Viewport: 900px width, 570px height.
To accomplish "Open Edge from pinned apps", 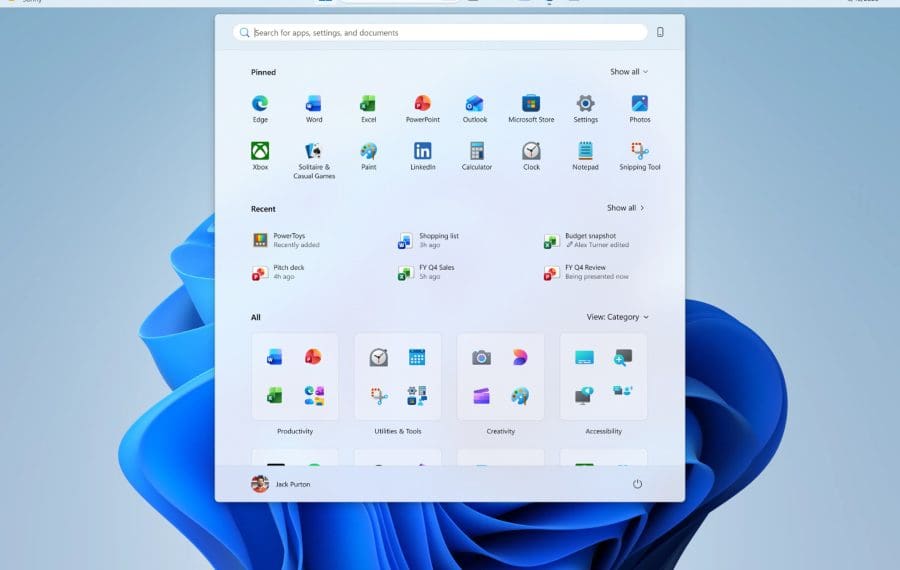I will coord(260,109).
